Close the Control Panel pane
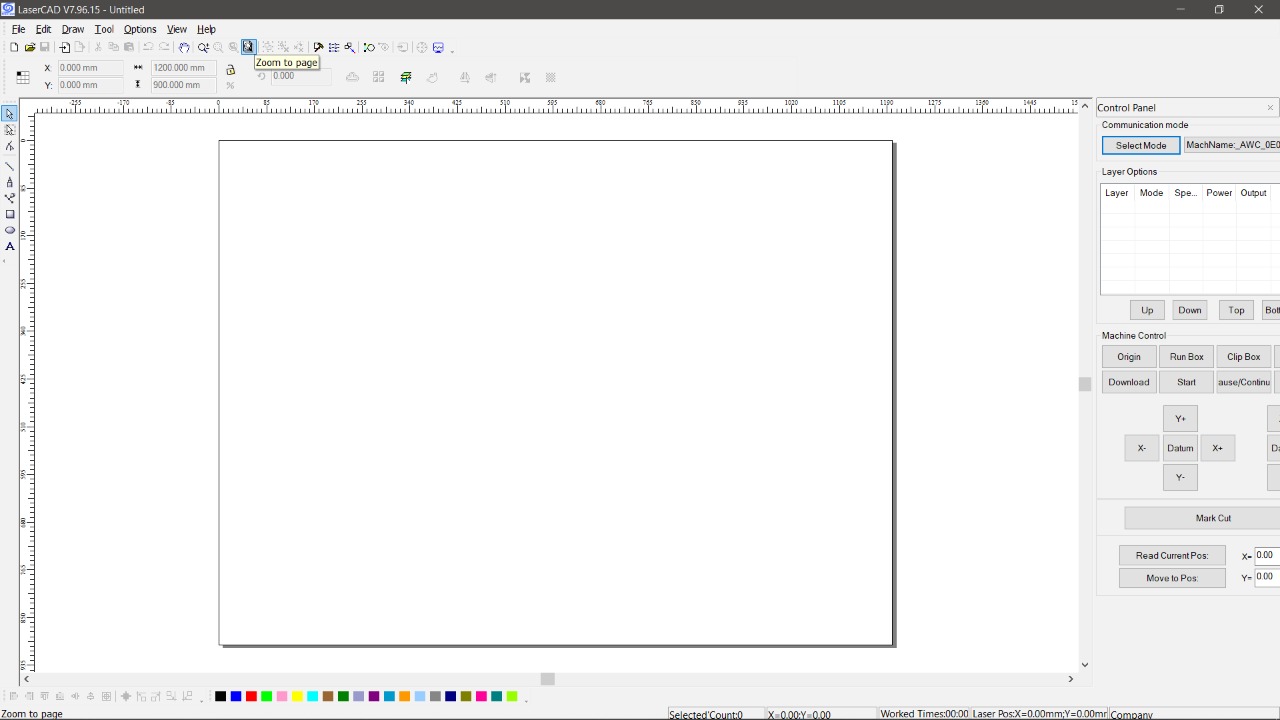Screen dimensions: 1280x720 (1270, 108)
